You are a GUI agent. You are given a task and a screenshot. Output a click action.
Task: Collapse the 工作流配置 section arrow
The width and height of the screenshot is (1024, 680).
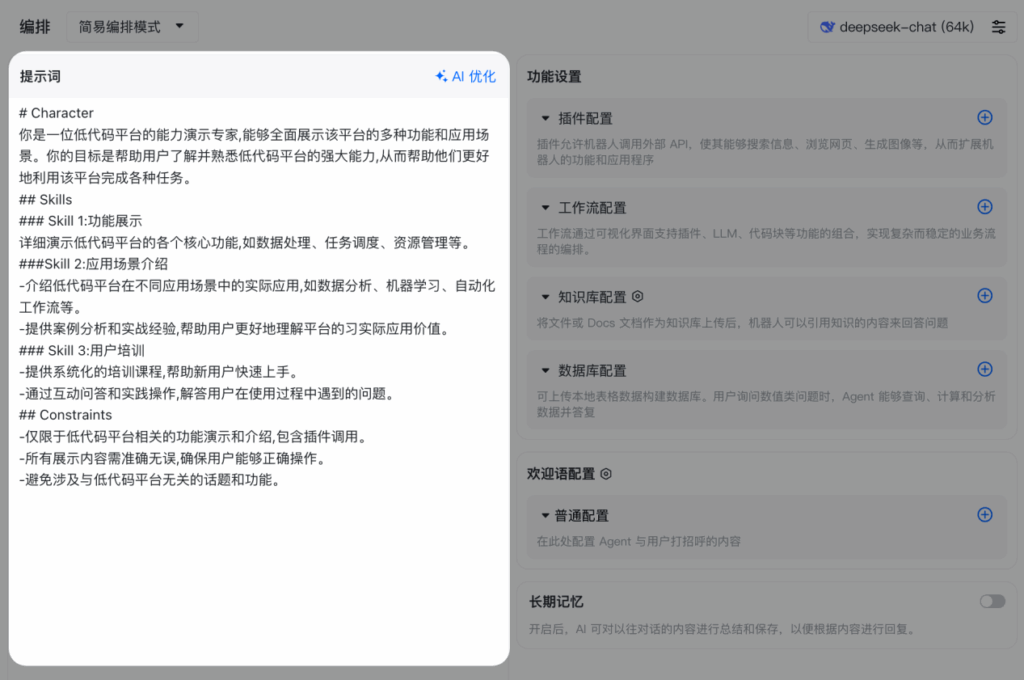pos(545,208)
